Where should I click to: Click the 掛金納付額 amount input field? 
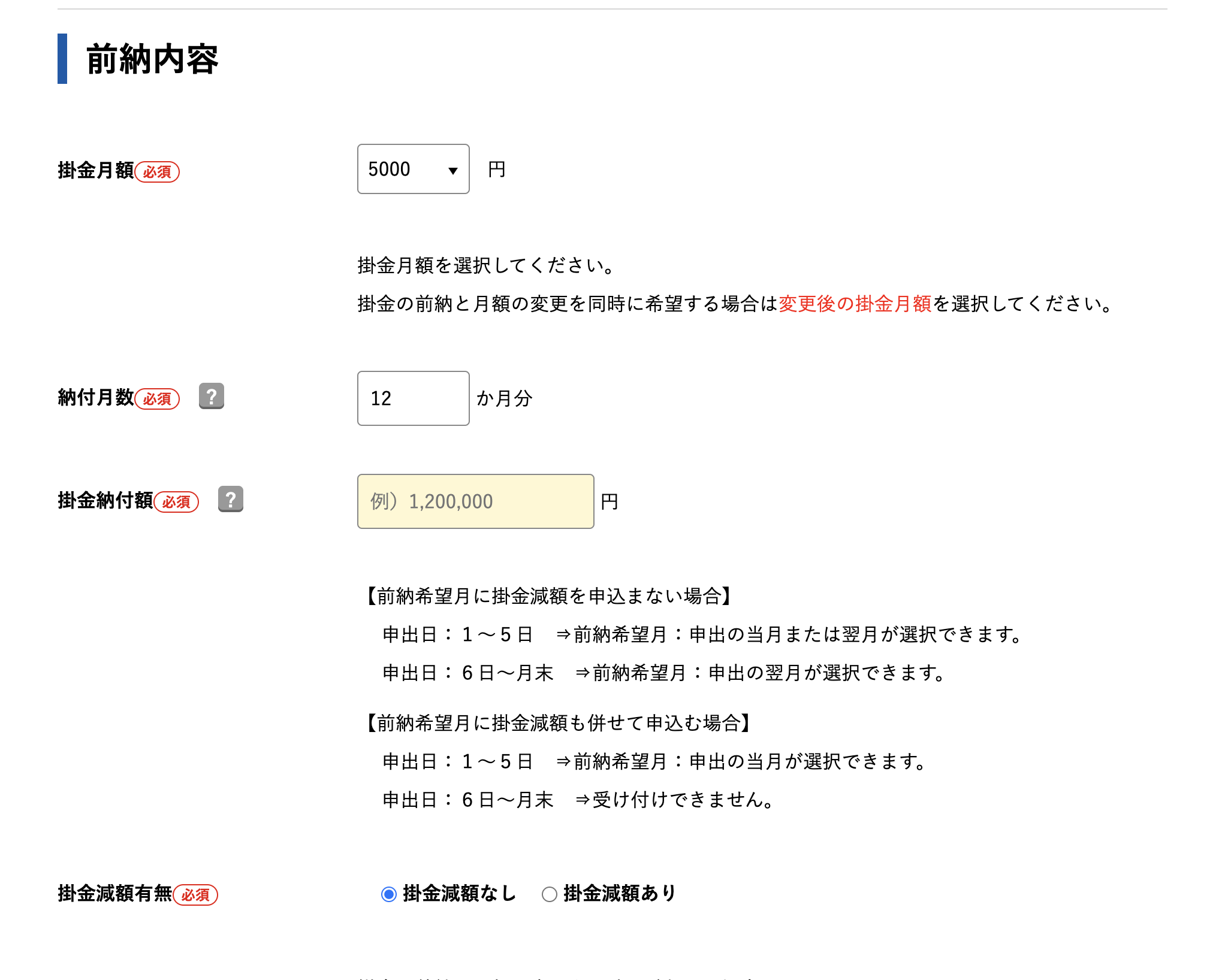(x=476, y=501)
